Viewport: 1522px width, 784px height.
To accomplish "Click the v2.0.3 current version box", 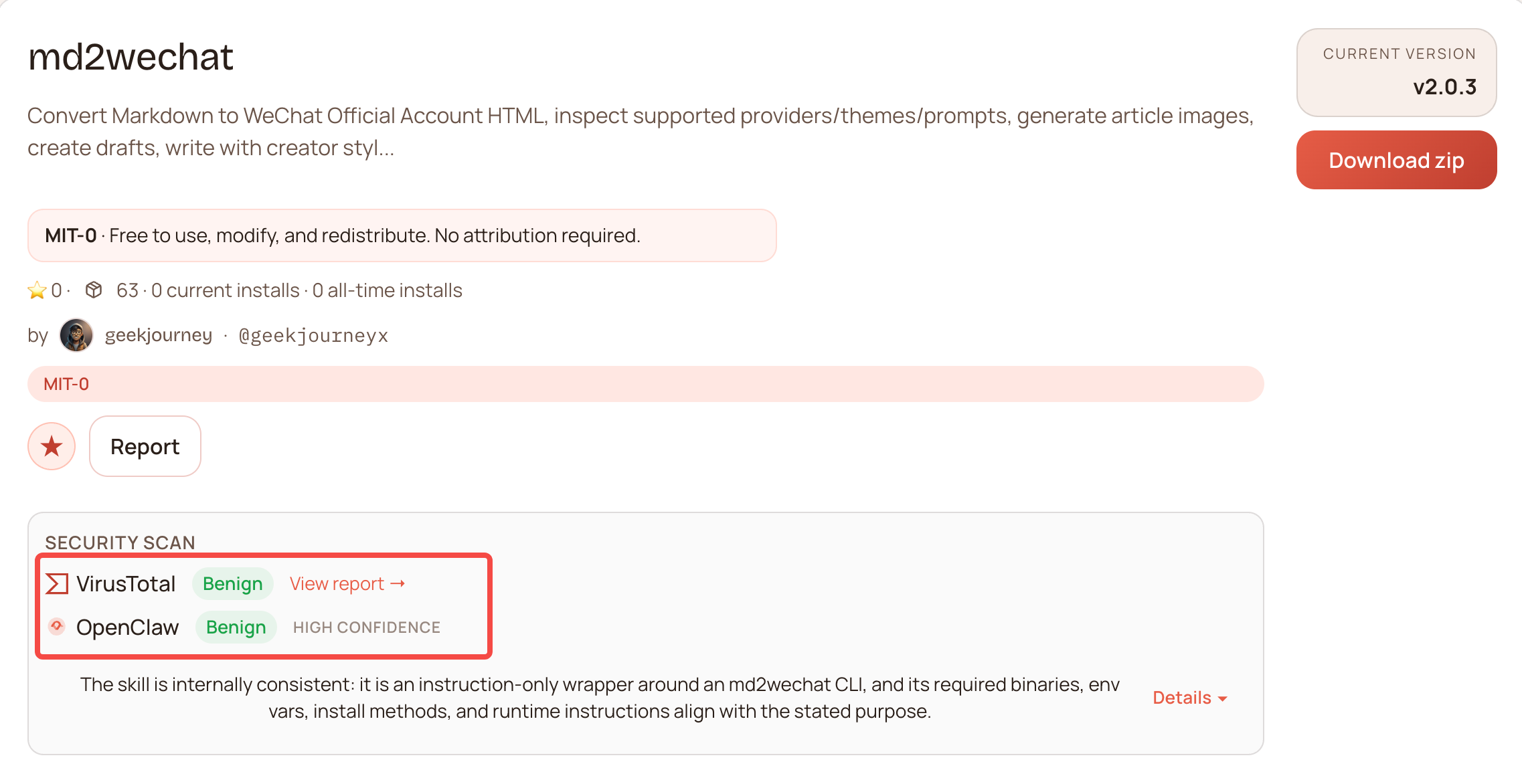I will click(x=1396, y=72).
